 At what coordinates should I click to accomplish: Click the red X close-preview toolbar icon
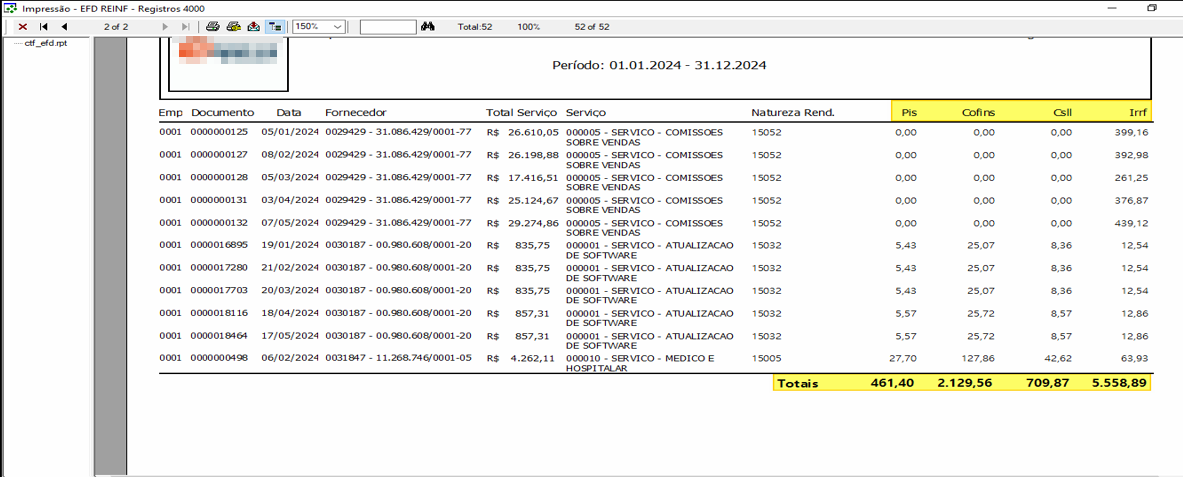[x=23, y=26]
